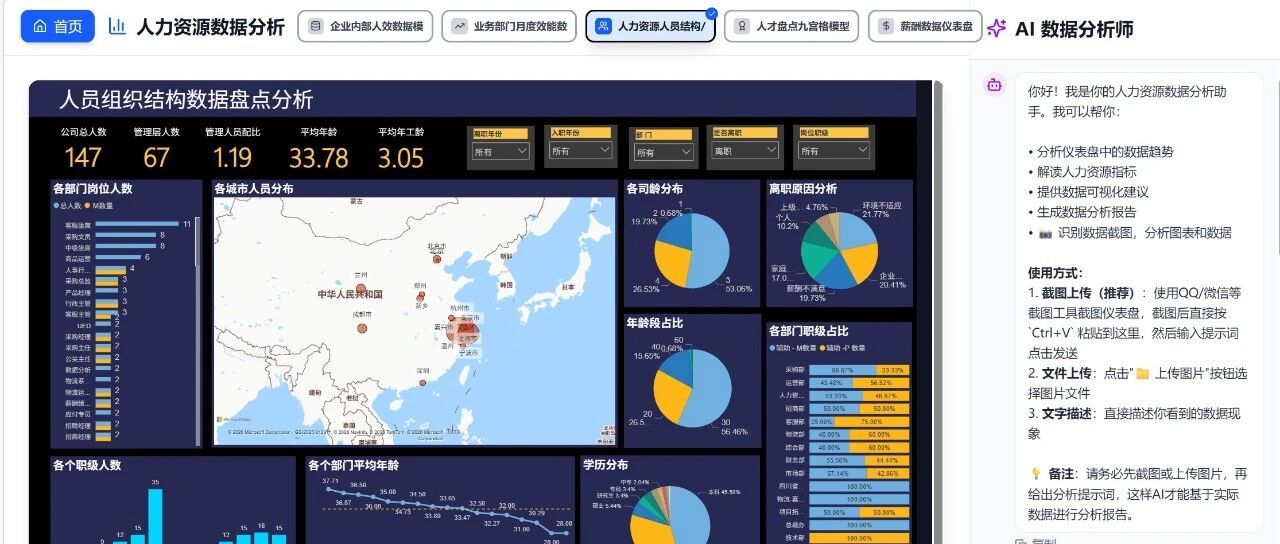Click the checkmark badge on the selected tab

point(711,13)
